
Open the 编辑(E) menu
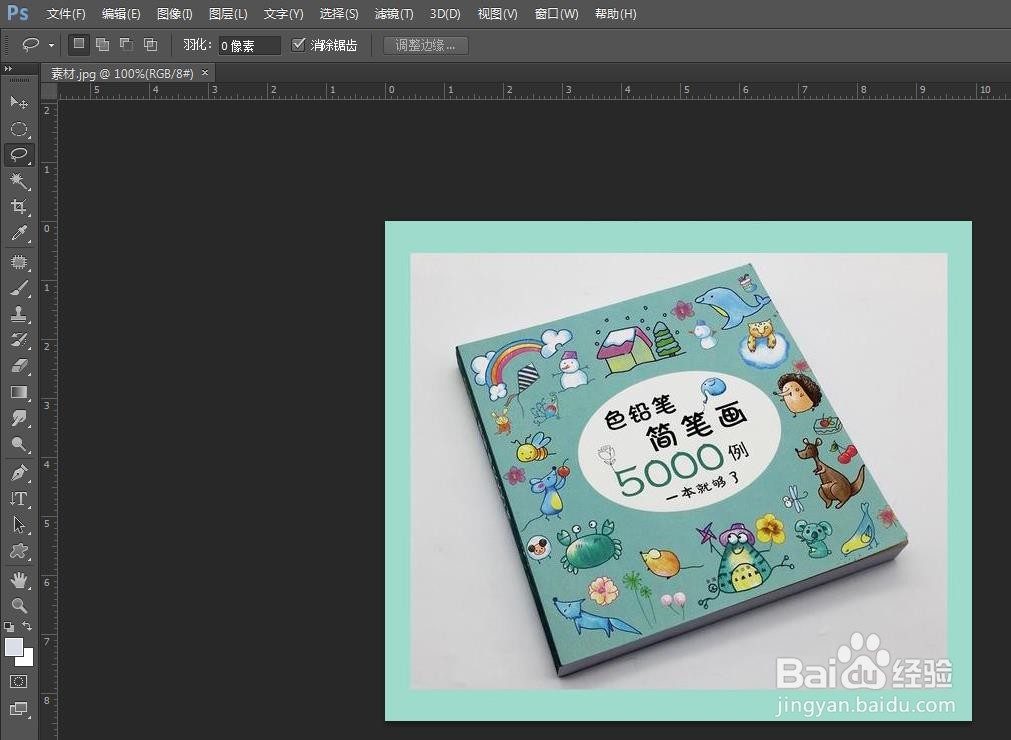pyautogui.click(x=121, y=14)
